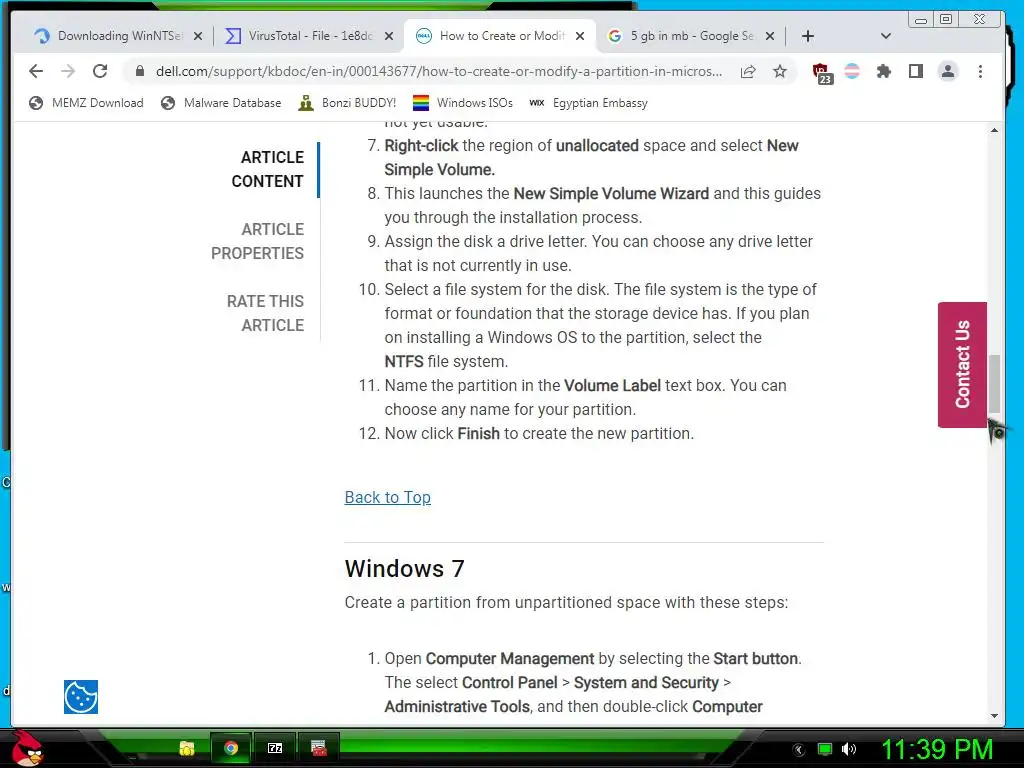Close the VirusTotal tab
This screenshot has height=768, width=1024.
click(389, 37)
